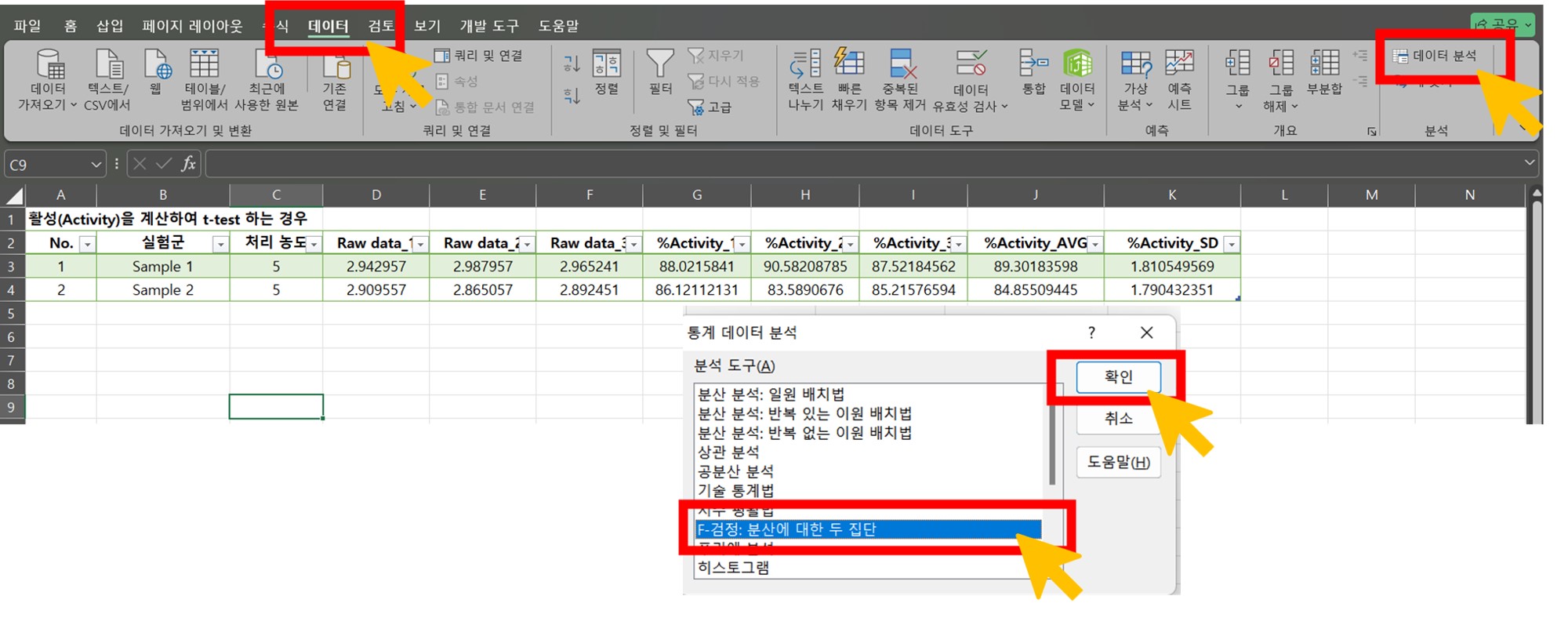Open filter dropdown on No. column
This screenshot has width=1568, height=625.
[87, 245]
